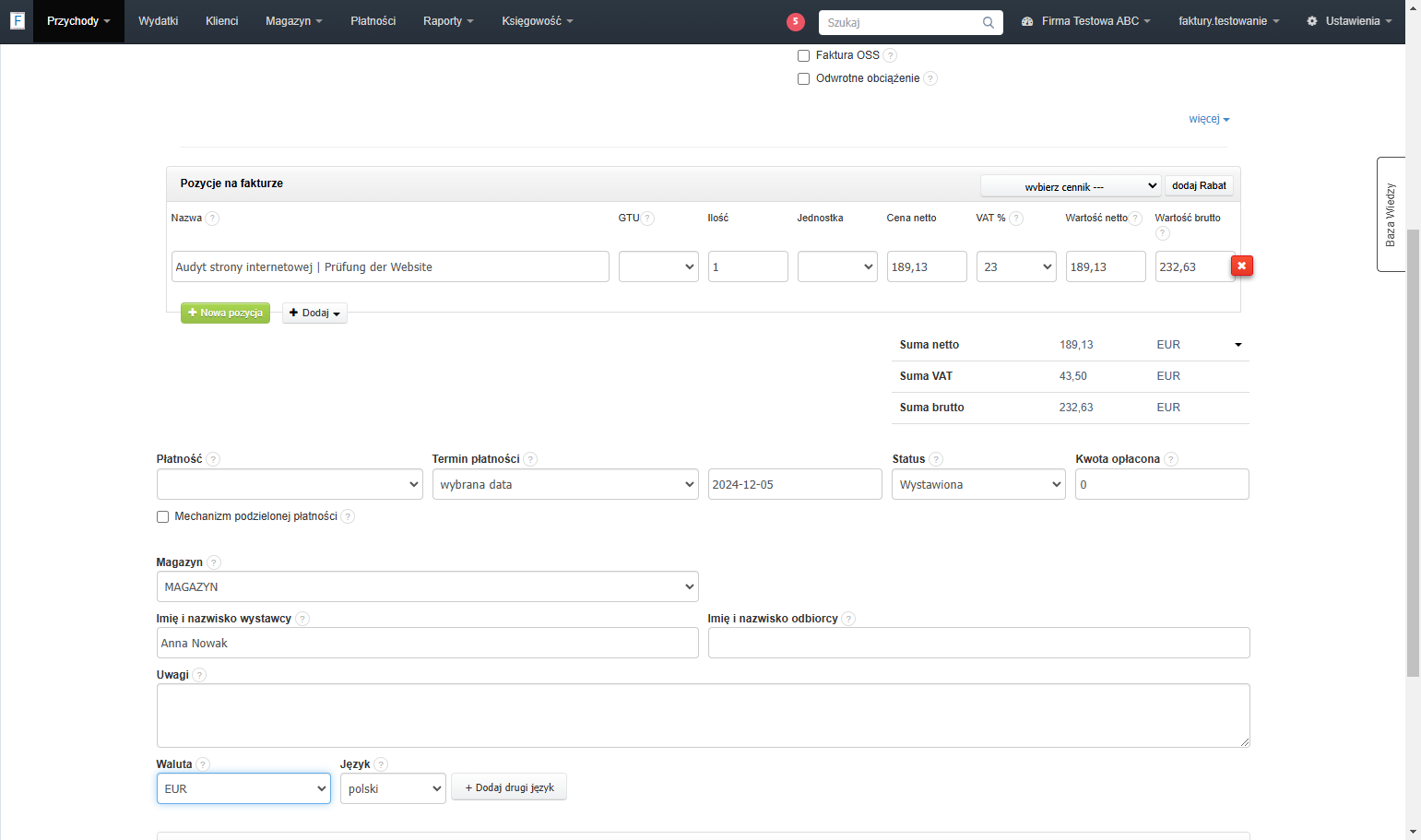Click into the Uwagi text area
Image resolution: width=1421 pixels, height=840 pixels.
click(x=703, y=716)
